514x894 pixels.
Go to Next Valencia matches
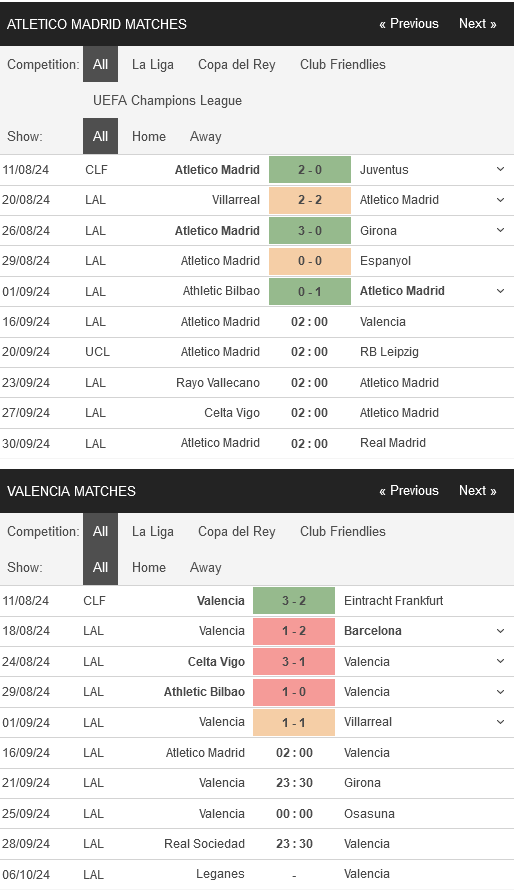point(478,491)
